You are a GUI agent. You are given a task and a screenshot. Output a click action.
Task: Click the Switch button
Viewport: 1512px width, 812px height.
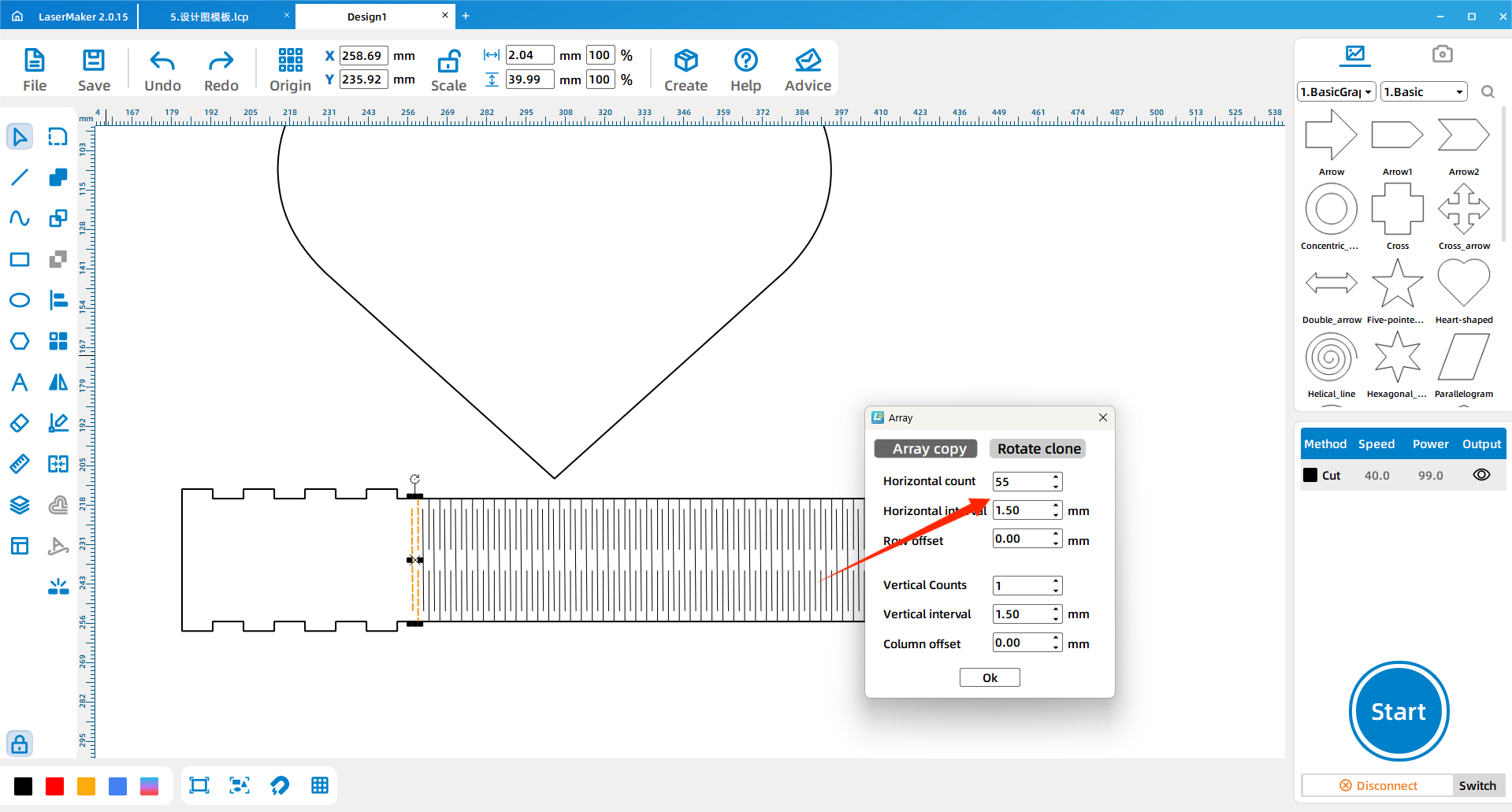point(1477,785)
